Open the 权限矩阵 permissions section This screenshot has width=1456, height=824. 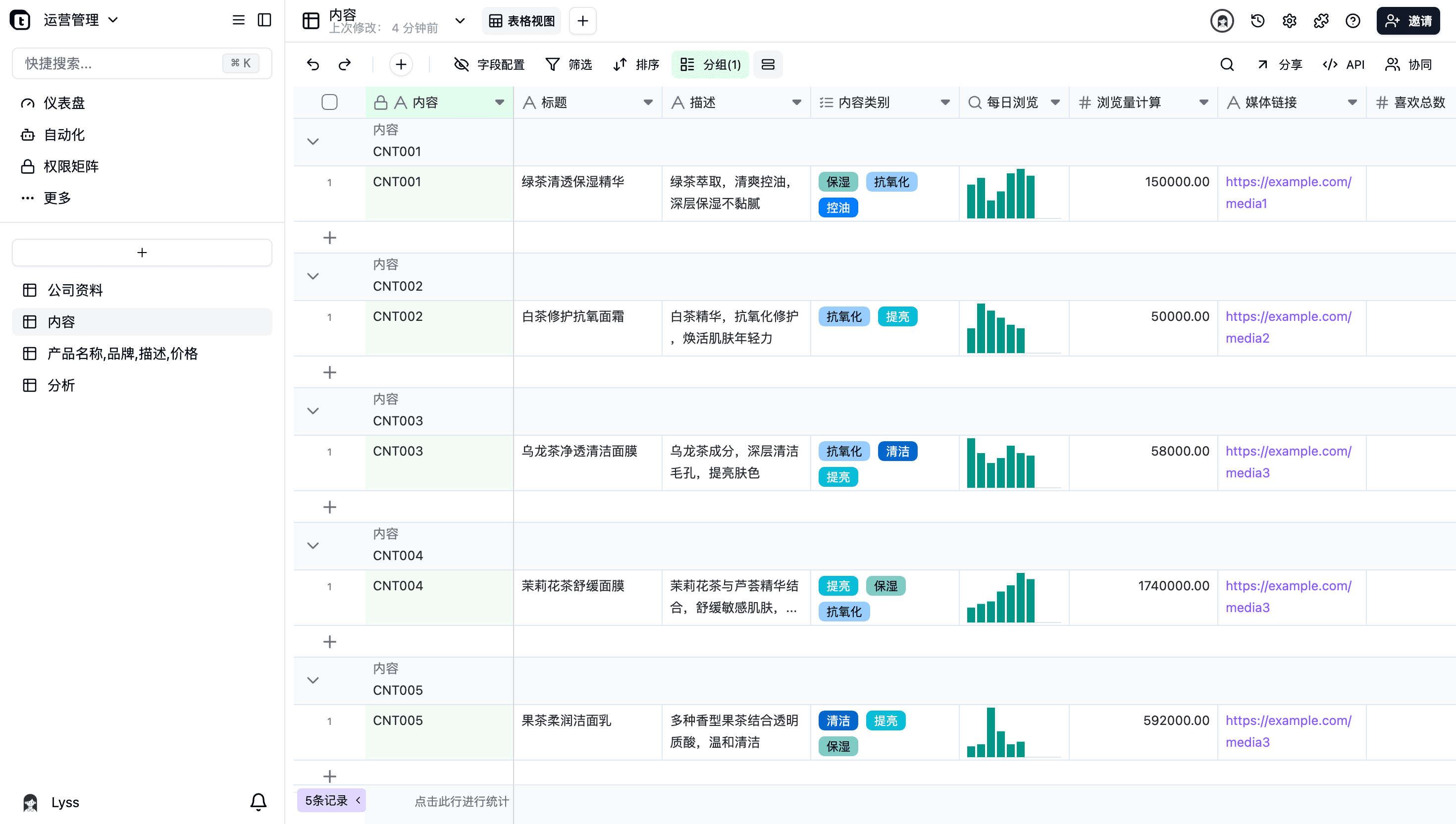tap(71, 166)
